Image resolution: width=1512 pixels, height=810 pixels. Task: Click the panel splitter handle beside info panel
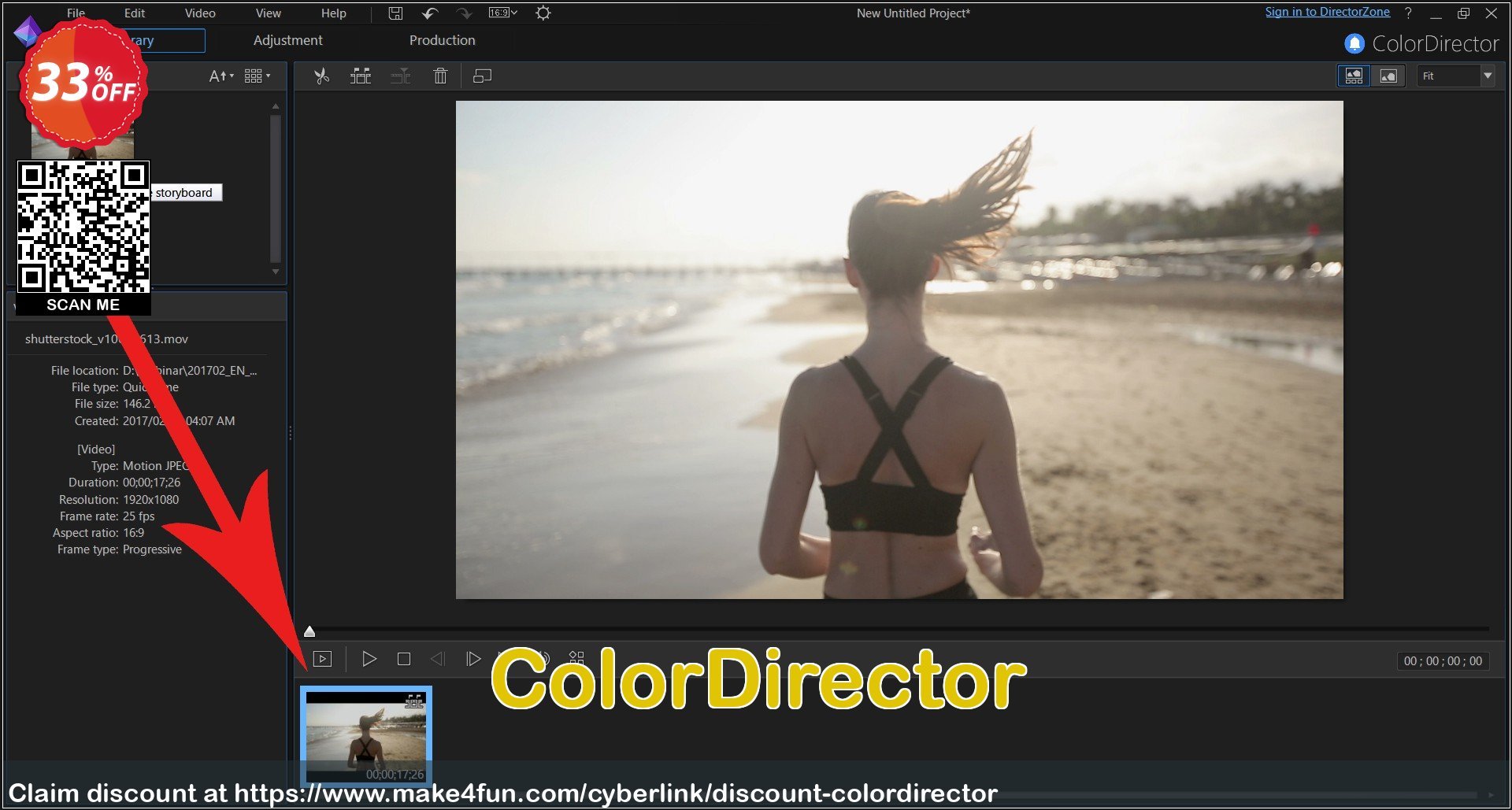(x=290, y=433)
